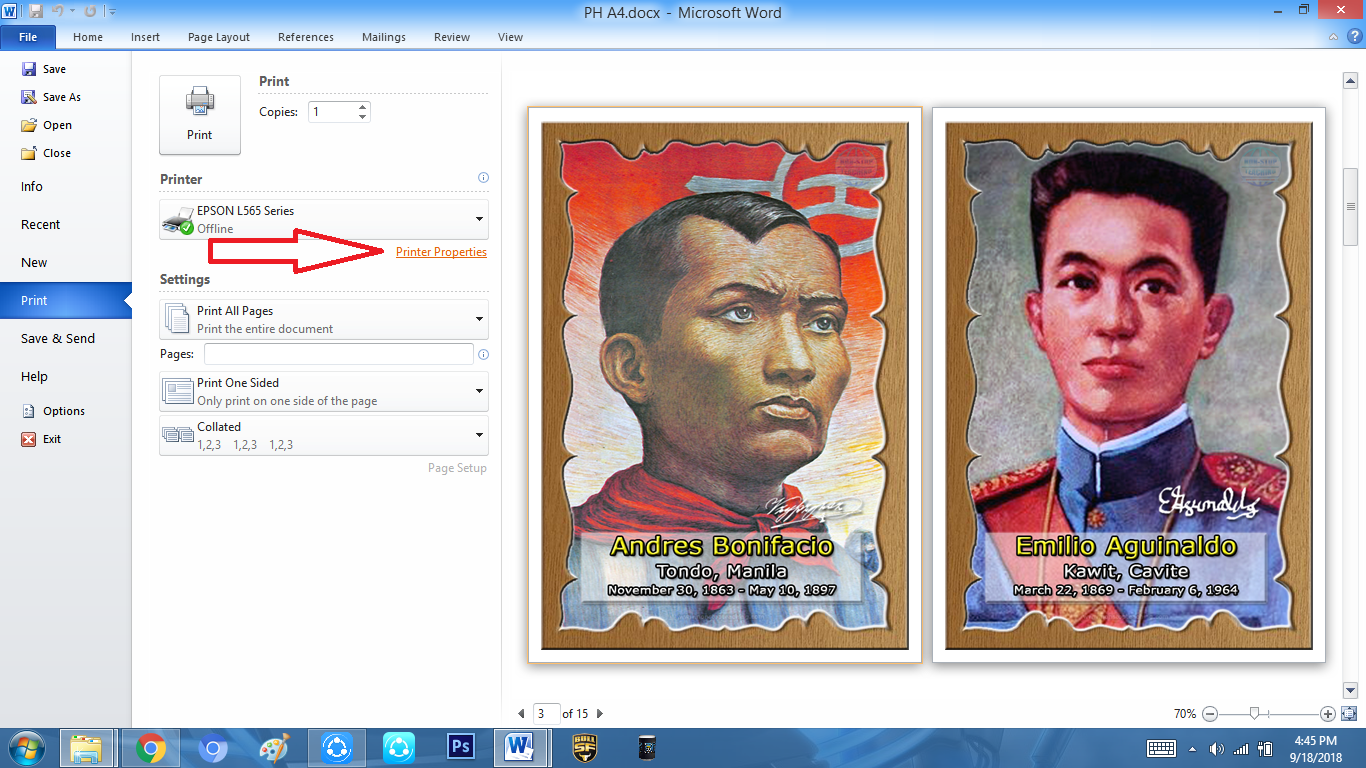Switch to the Home ribbon tab
1366x768 pixels.
(88, 37)
